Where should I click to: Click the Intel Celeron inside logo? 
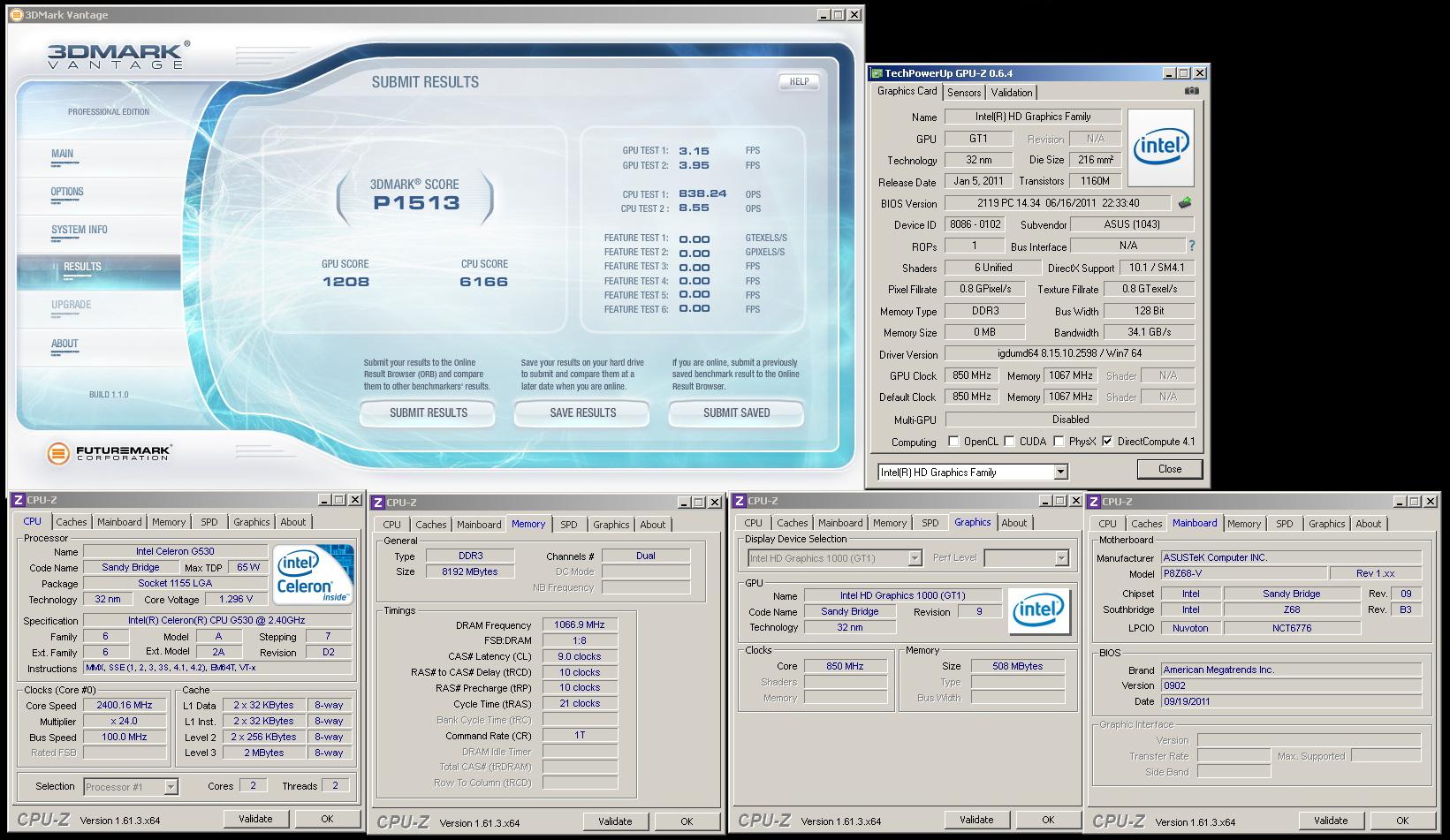click(314, 574)
